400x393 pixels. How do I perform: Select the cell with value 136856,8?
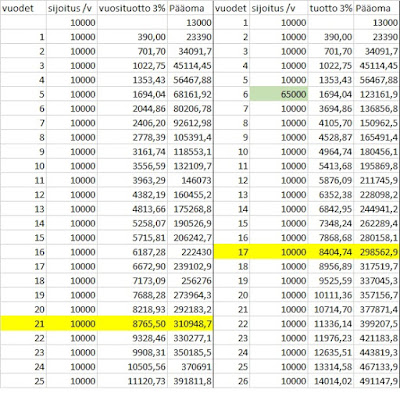coord(377,109)
